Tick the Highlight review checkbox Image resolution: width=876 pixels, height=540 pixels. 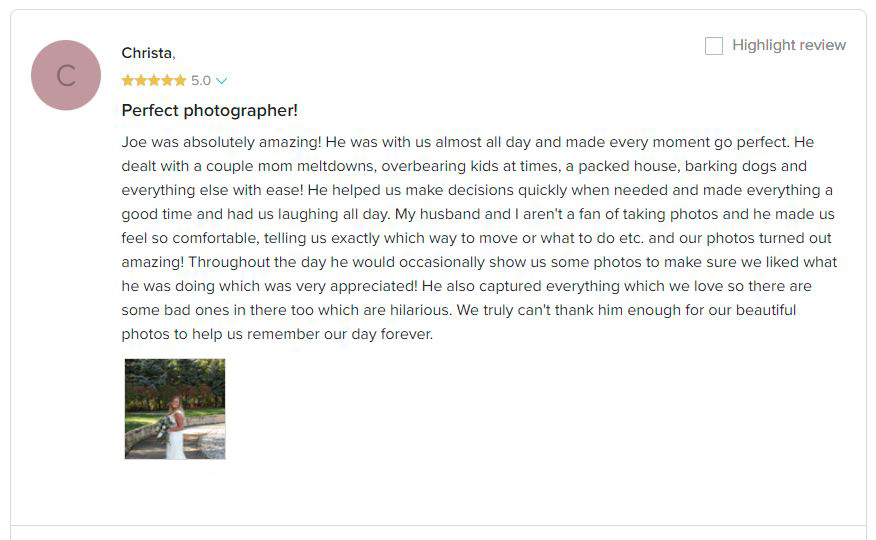[713, 45]
